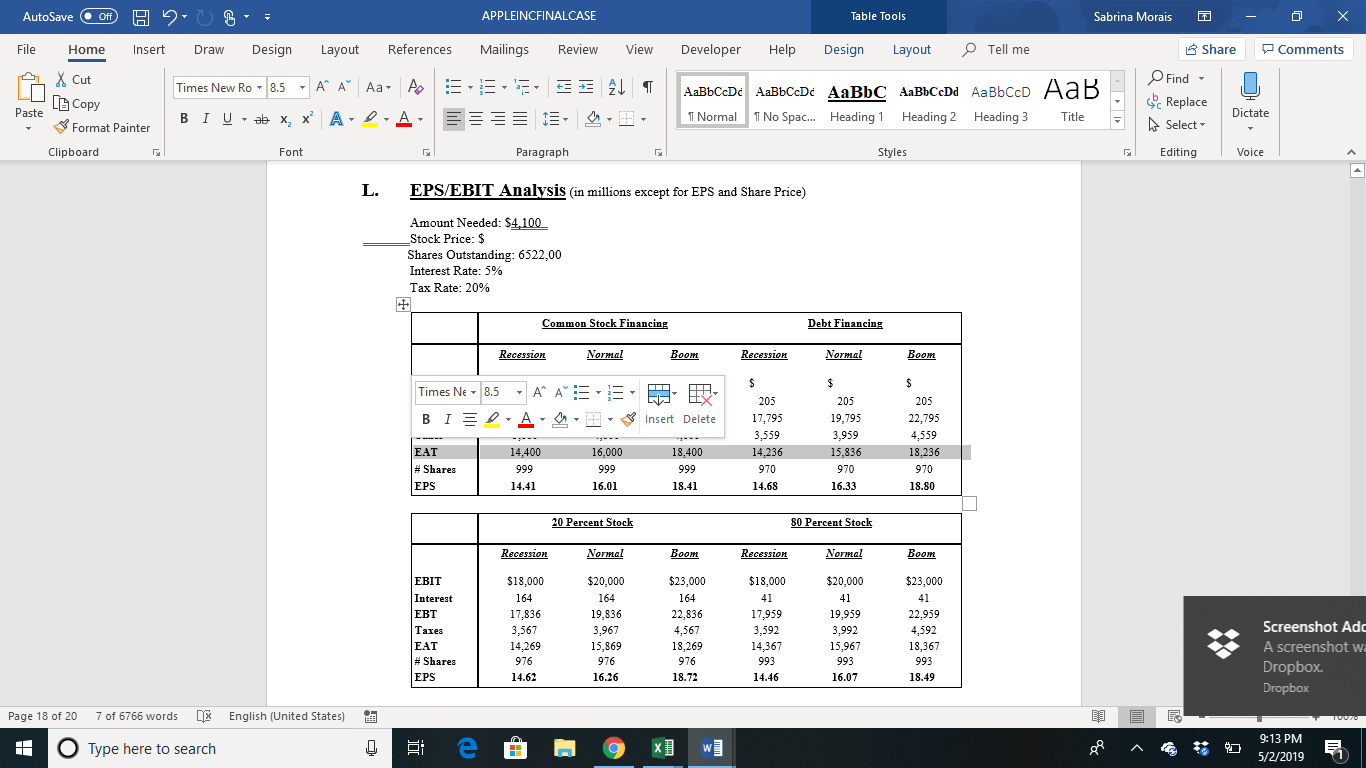
Task: Click the Share button
Action: point(1211,49)
